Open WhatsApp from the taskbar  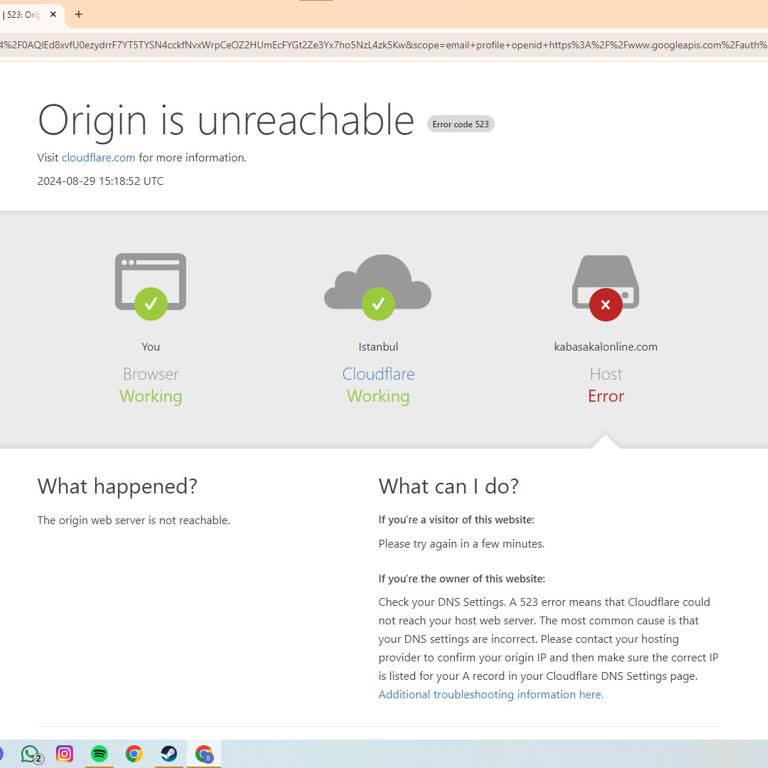click(31, 754)
